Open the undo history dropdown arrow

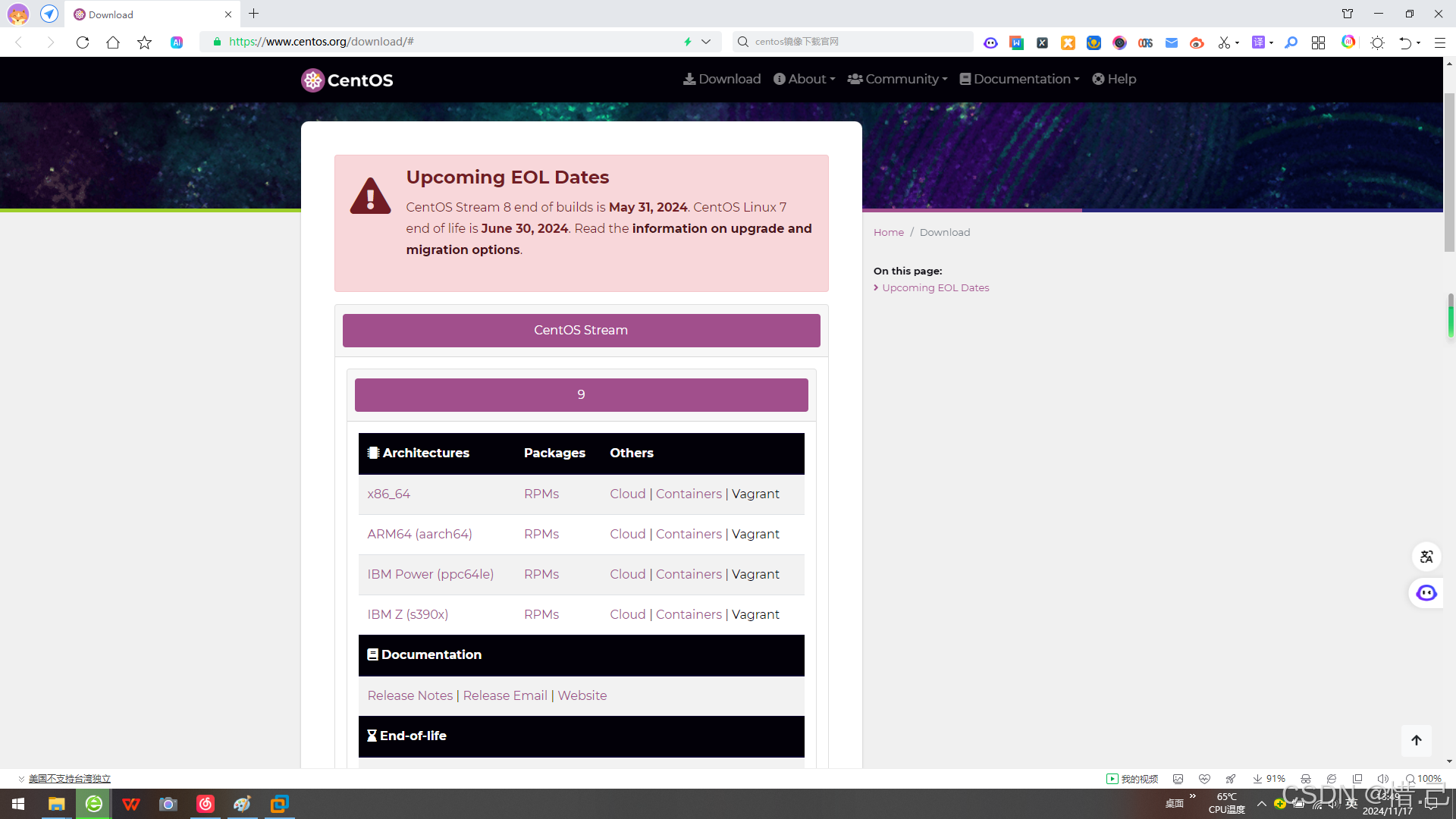tap(1418, 43)
